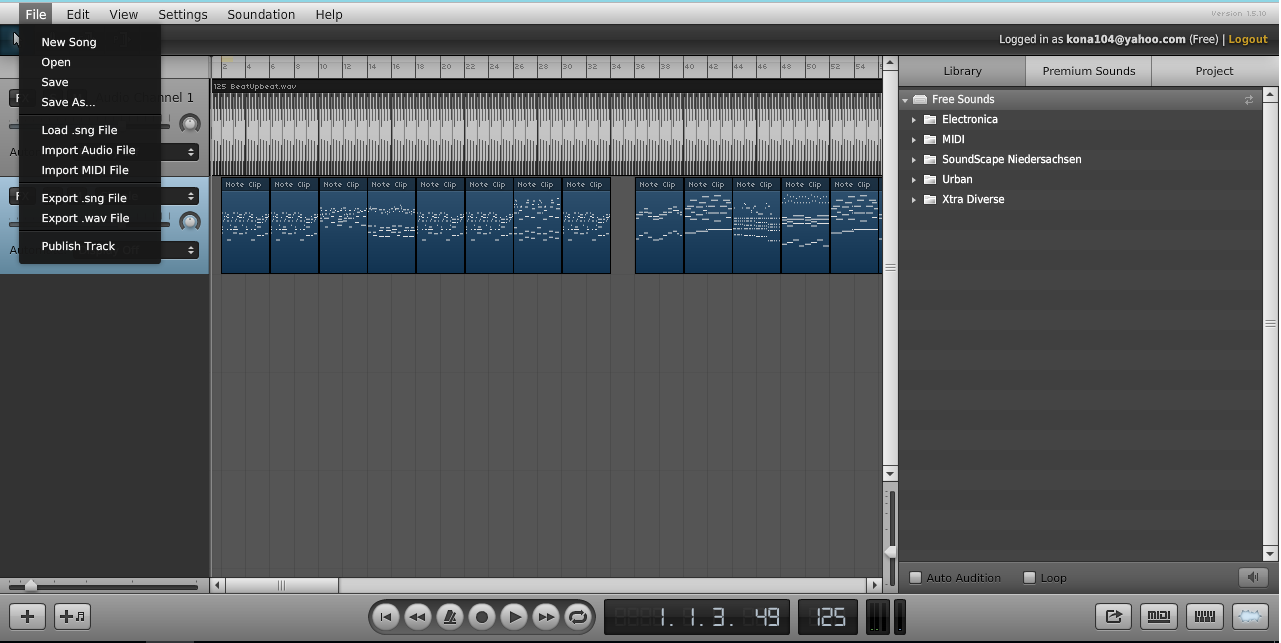Click the refresh icon beside Free Sounds
Image resolution: width=1281 pixels, height=643 pixels.
1248,100
